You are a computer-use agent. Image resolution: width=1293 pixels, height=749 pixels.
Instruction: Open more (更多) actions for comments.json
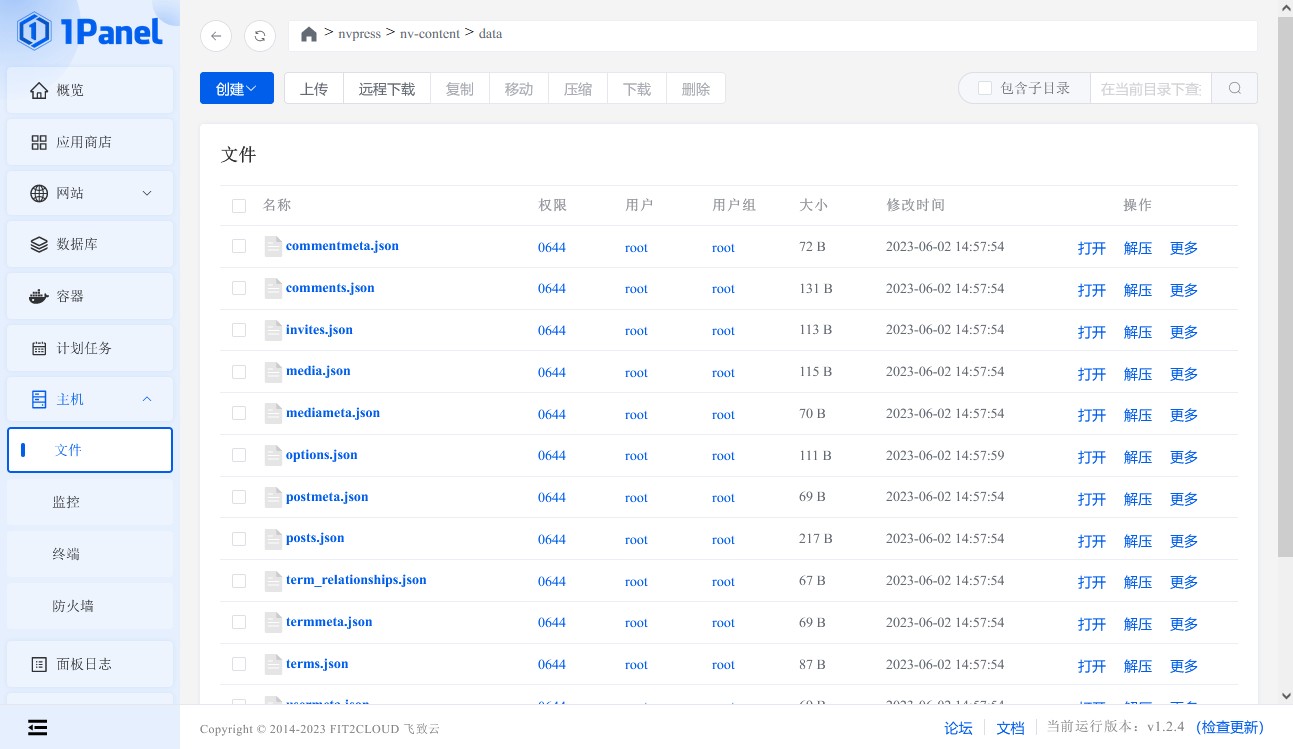point(1184,290)
